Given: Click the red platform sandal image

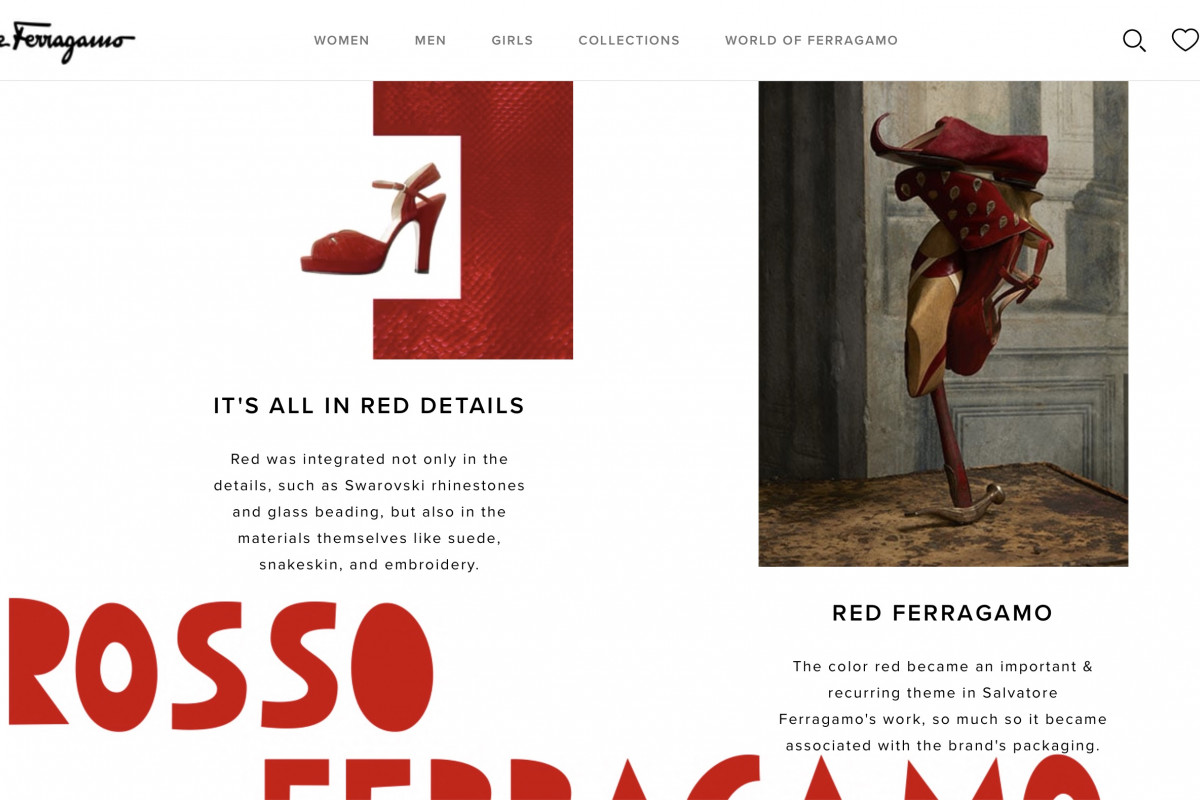Looking at the screenshot, I should click(x=374, y=218).
